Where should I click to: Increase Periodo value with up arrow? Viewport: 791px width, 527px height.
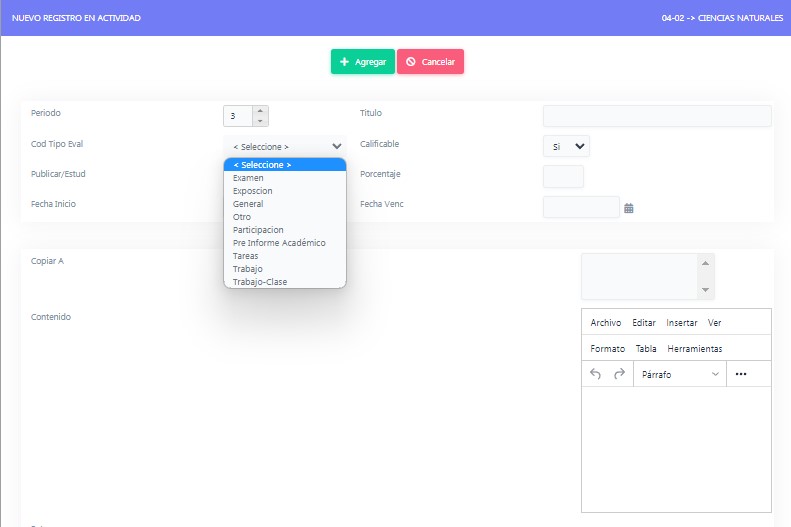click(260, 111)
